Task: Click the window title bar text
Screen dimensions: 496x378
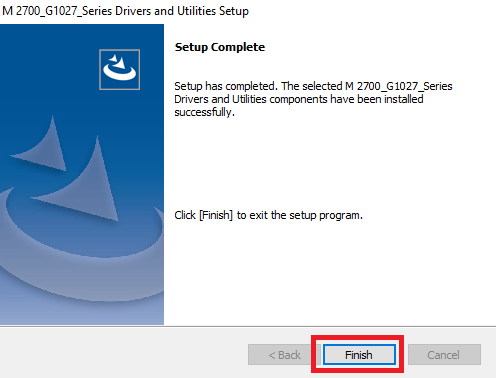Action: [125, 11]
